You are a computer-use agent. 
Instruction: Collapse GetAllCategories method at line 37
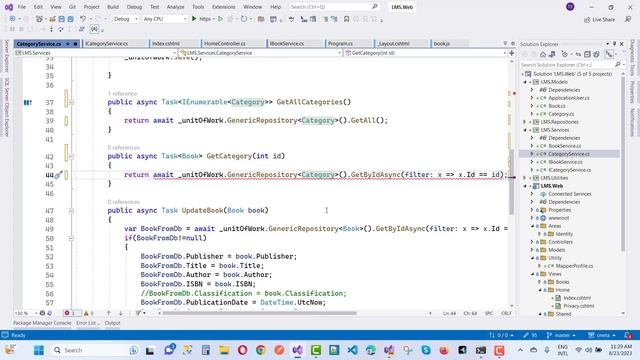point(71,102)
